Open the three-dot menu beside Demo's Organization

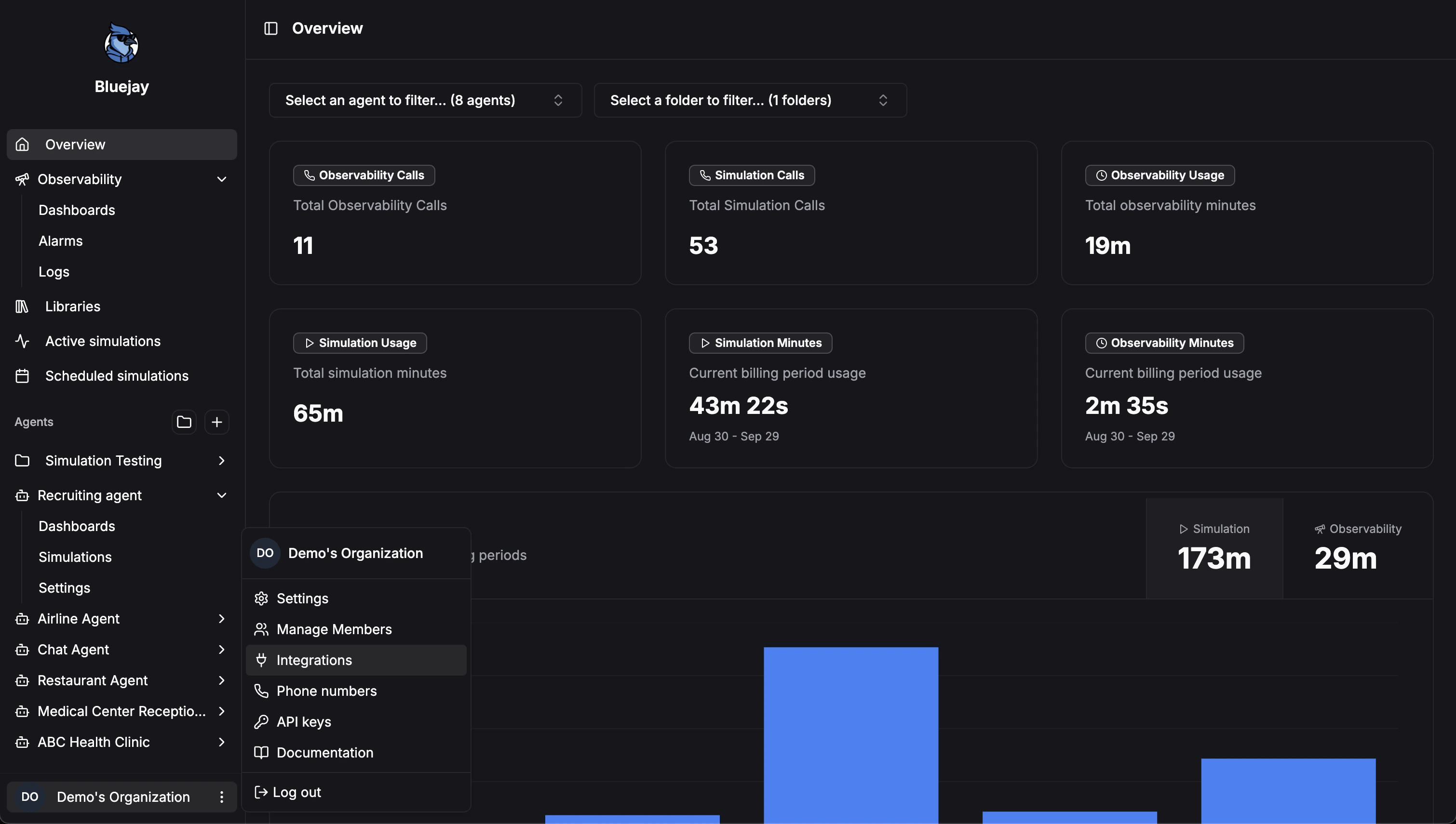point(221,797)
